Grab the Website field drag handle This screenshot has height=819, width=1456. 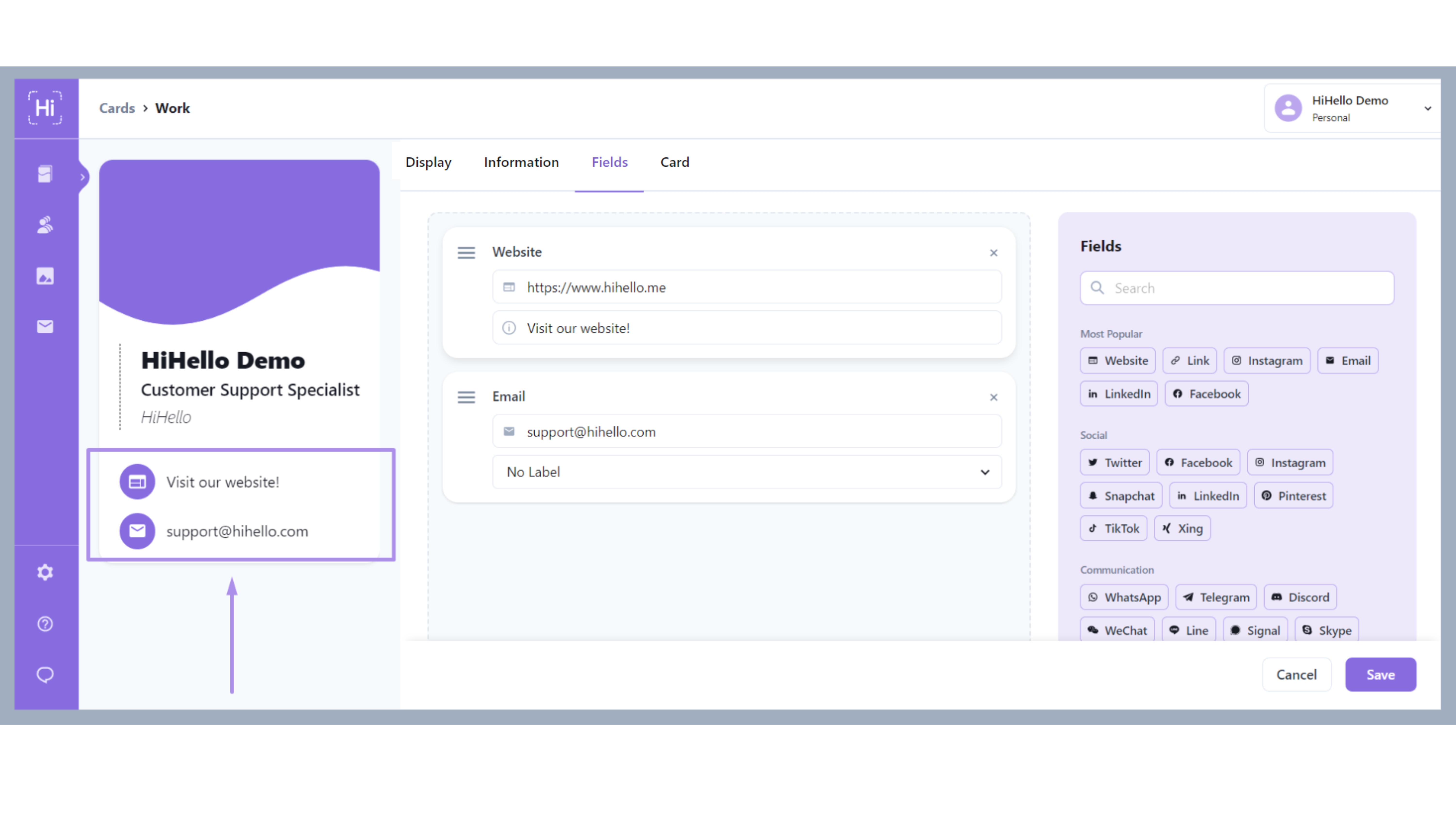point(466,253)
